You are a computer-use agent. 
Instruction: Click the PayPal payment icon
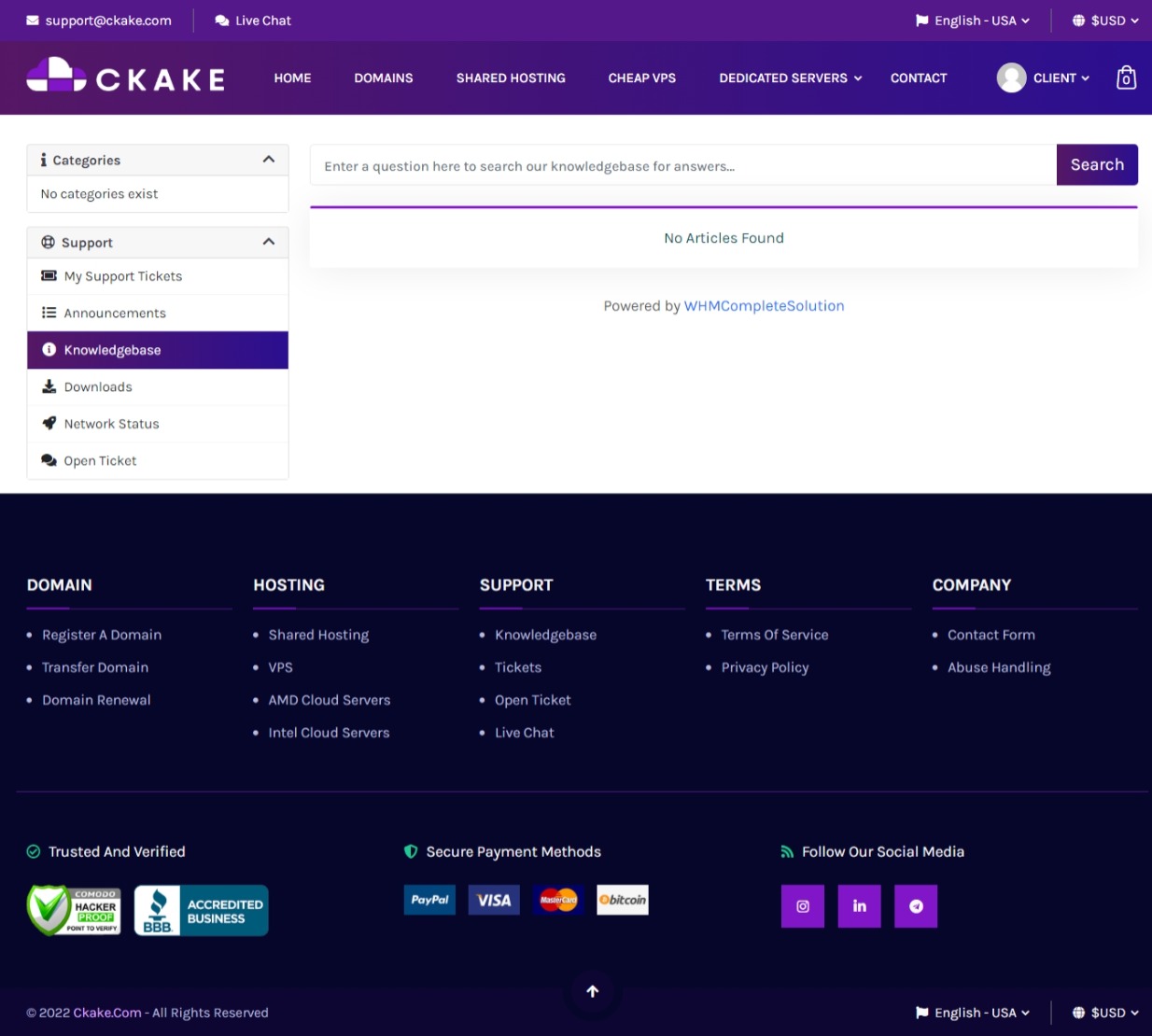click(429, 900)
